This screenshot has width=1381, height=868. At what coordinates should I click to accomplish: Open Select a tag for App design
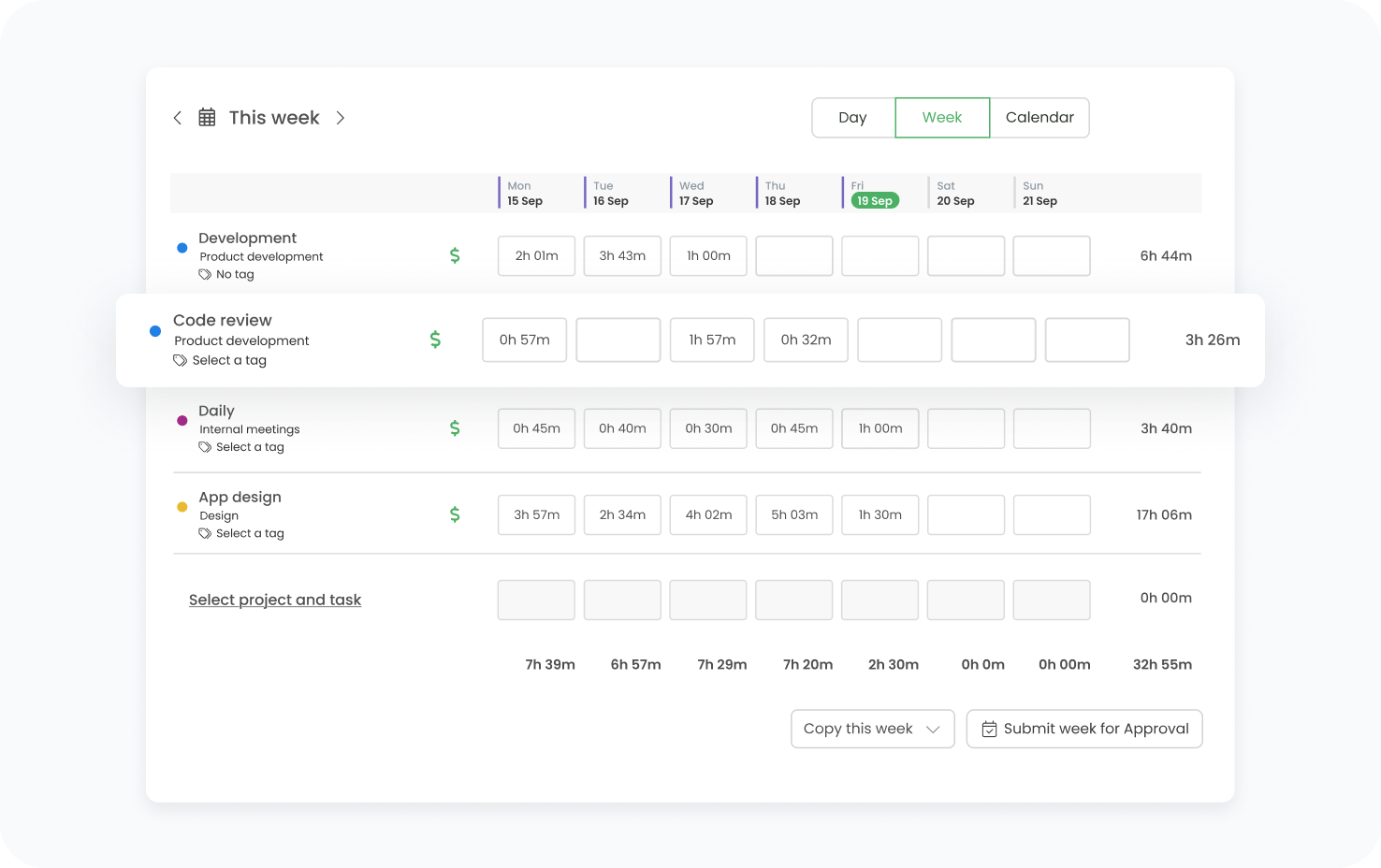tap(250, 533)
